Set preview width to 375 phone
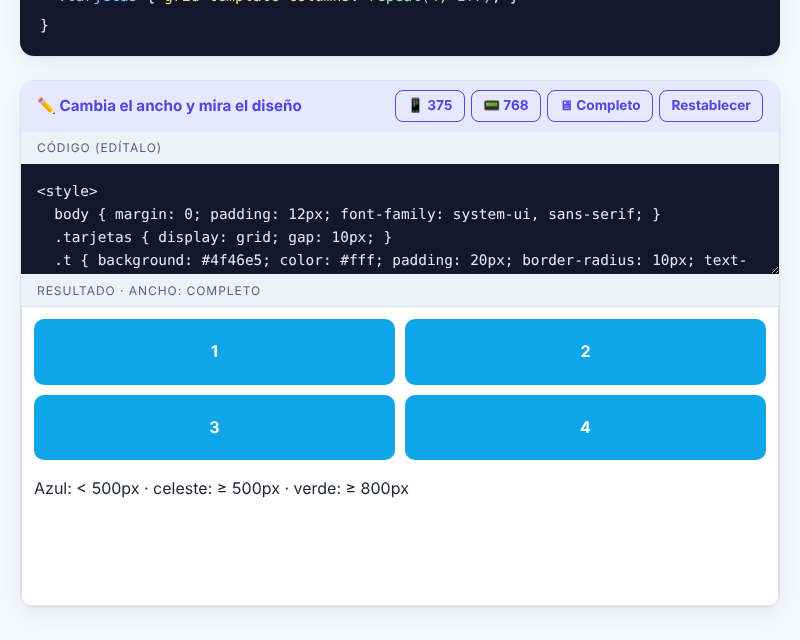800x640 pixels. click(430, 106)
